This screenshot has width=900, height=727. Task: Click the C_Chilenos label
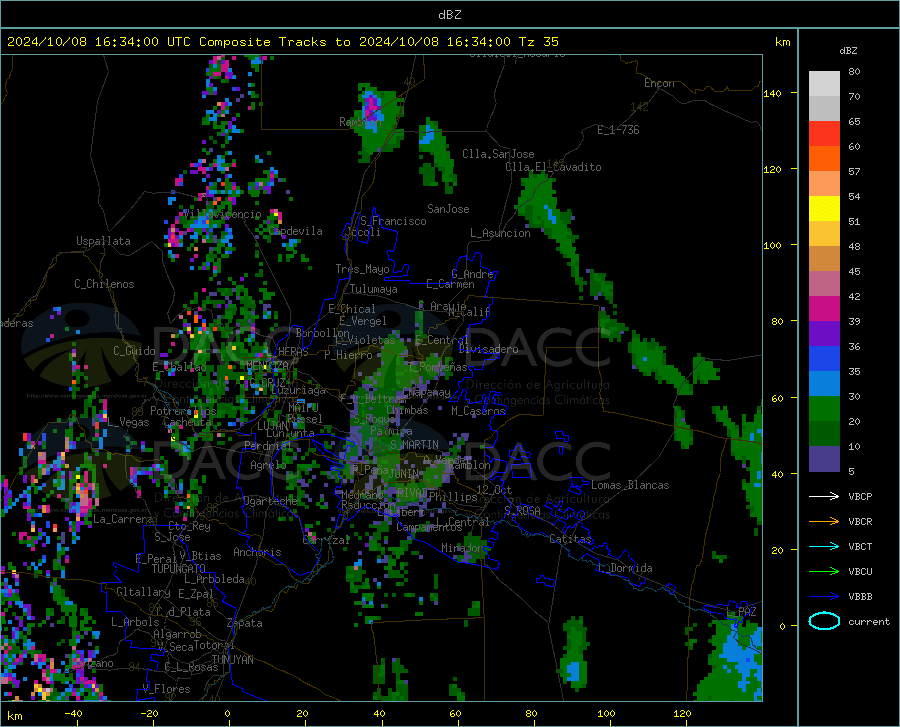[x=104, y=284]
